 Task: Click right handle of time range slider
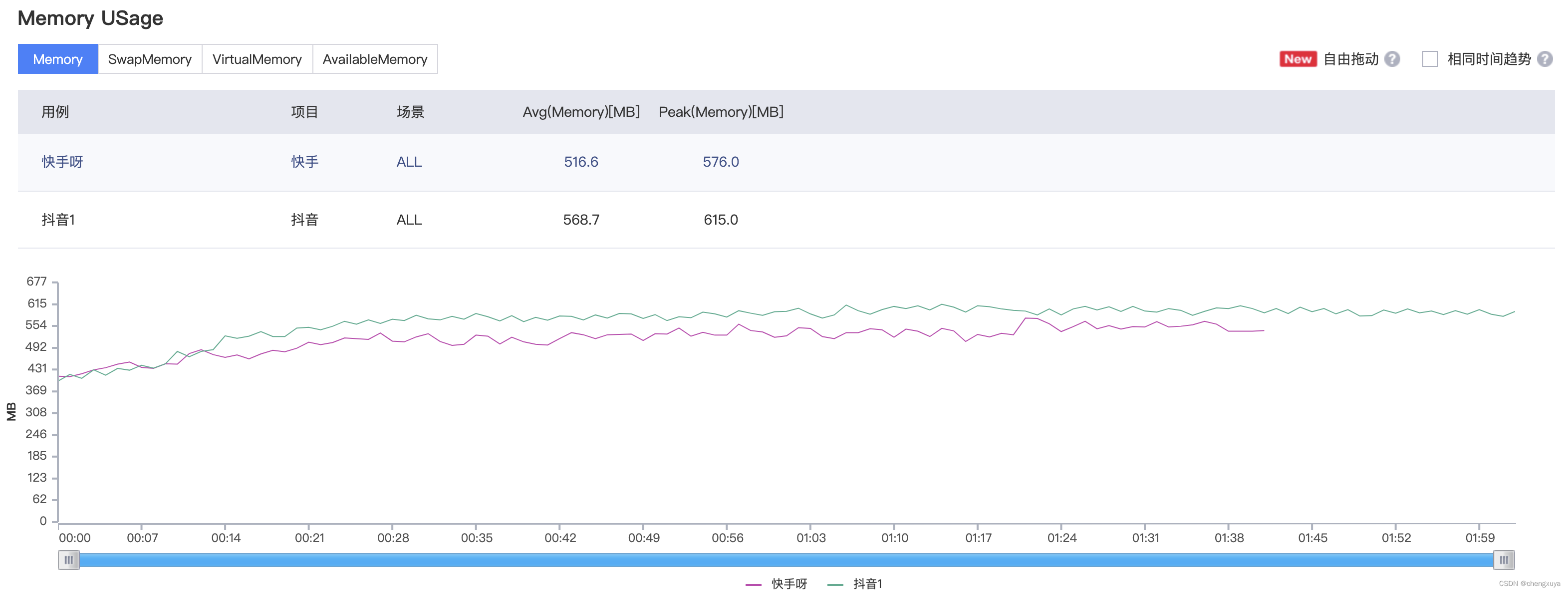click(x=1504, y=560)
